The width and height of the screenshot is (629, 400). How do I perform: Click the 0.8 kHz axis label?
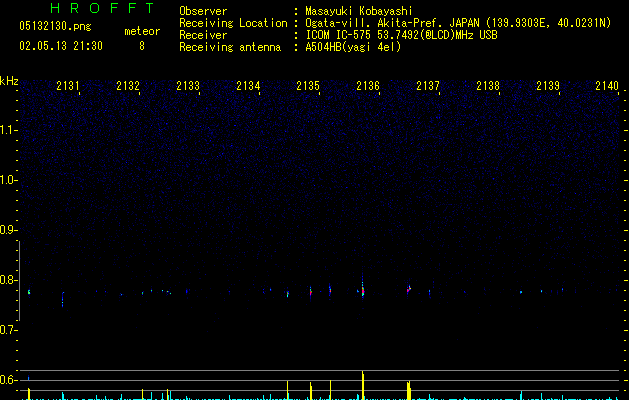coord(9,280)
